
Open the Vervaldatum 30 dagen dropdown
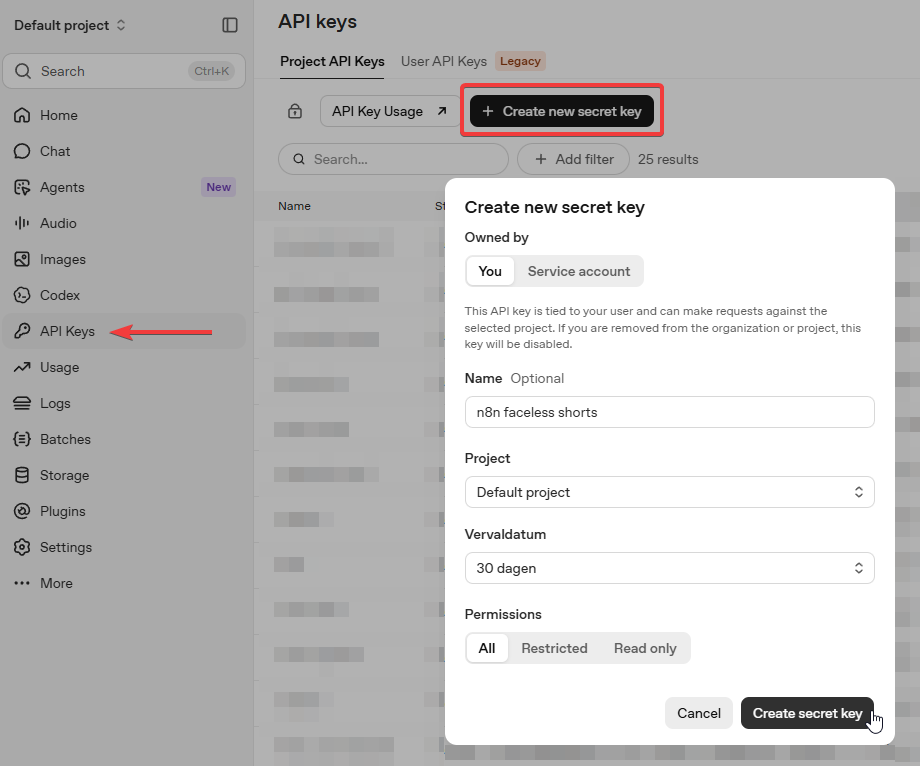pos(669,568)
